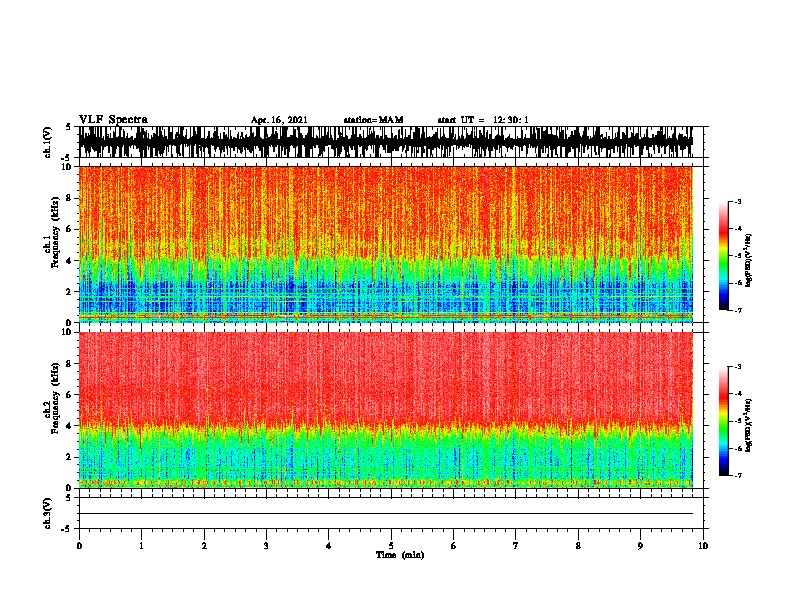The width and height of the screenshot is (792, 612).
Task: Click the flat ch.3 voltage trace
Action: point(385,514)
